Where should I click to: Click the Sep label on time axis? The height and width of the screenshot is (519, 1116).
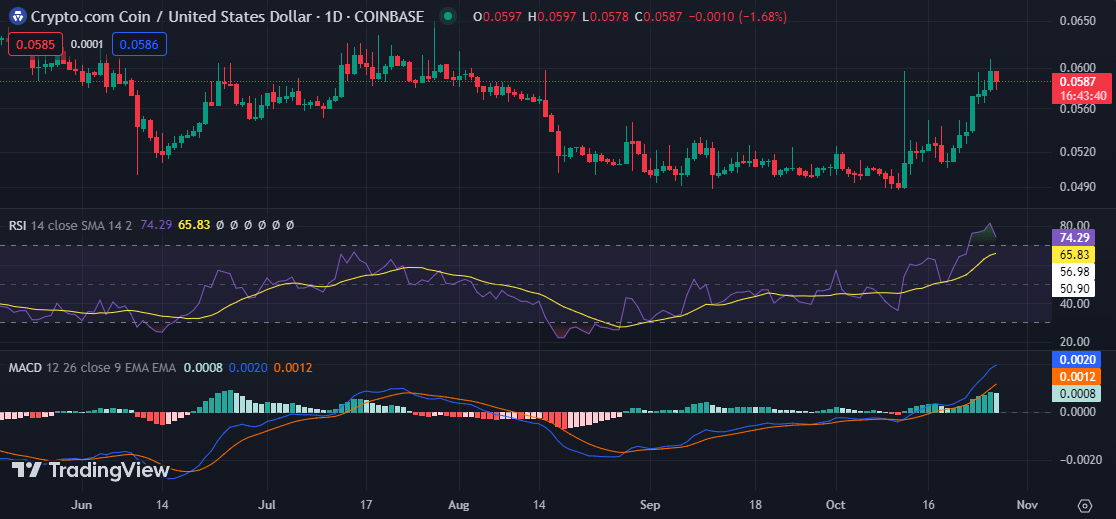click(650, 505)
